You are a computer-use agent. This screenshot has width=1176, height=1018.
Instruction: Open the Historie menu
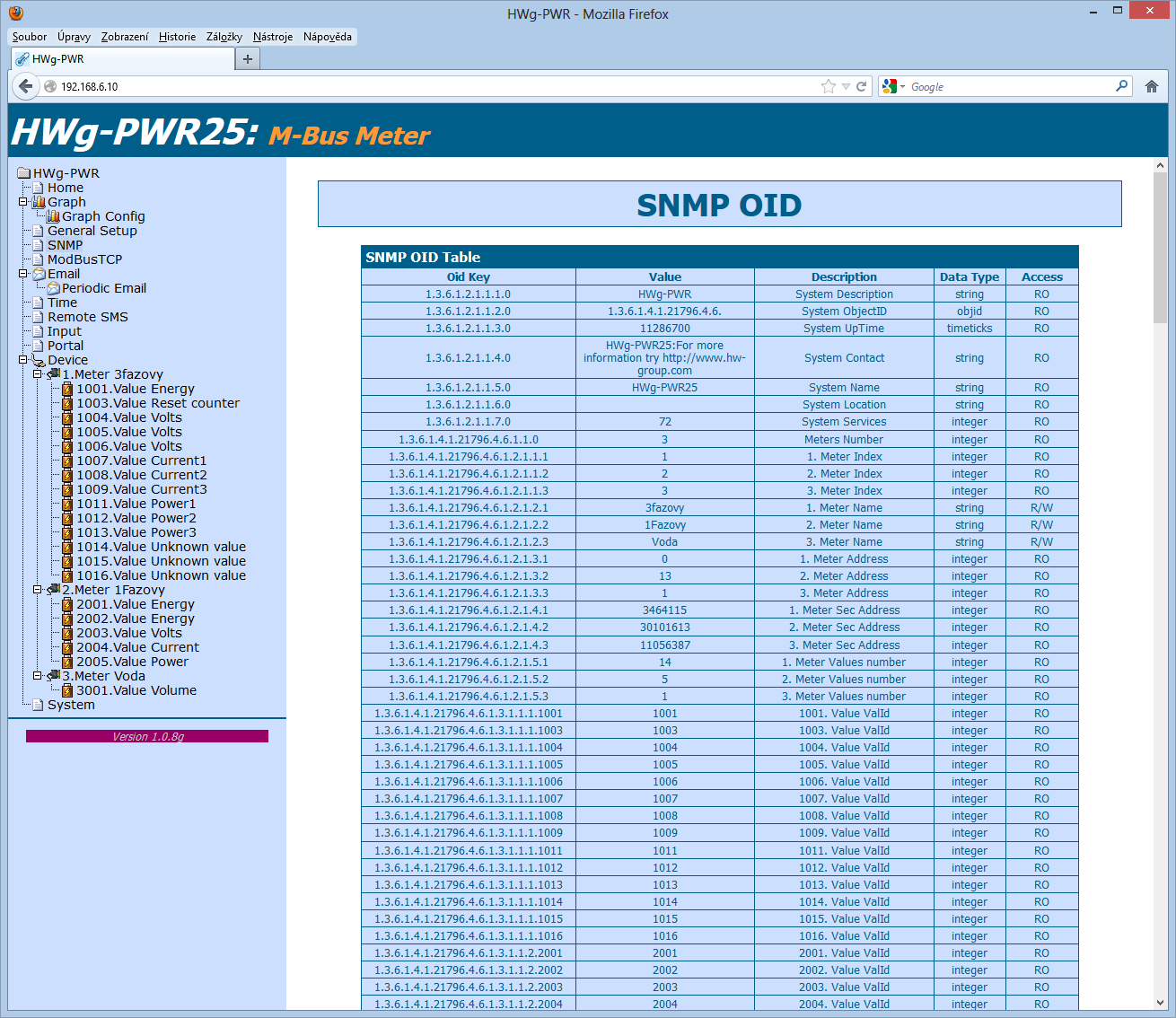(x=177, y=37)
